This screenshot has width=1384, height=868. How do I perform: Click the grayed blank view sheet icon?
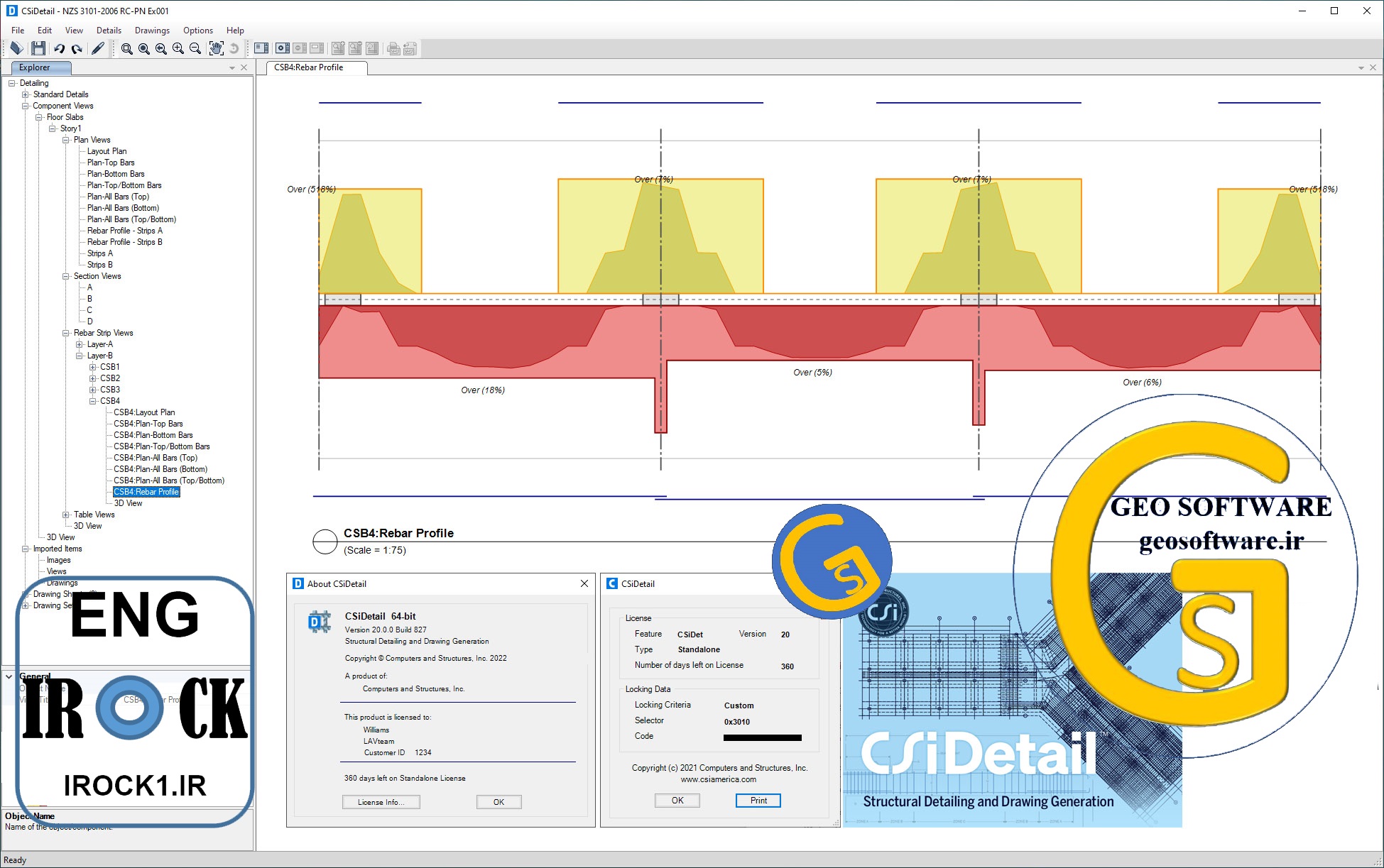pos(317,48)
